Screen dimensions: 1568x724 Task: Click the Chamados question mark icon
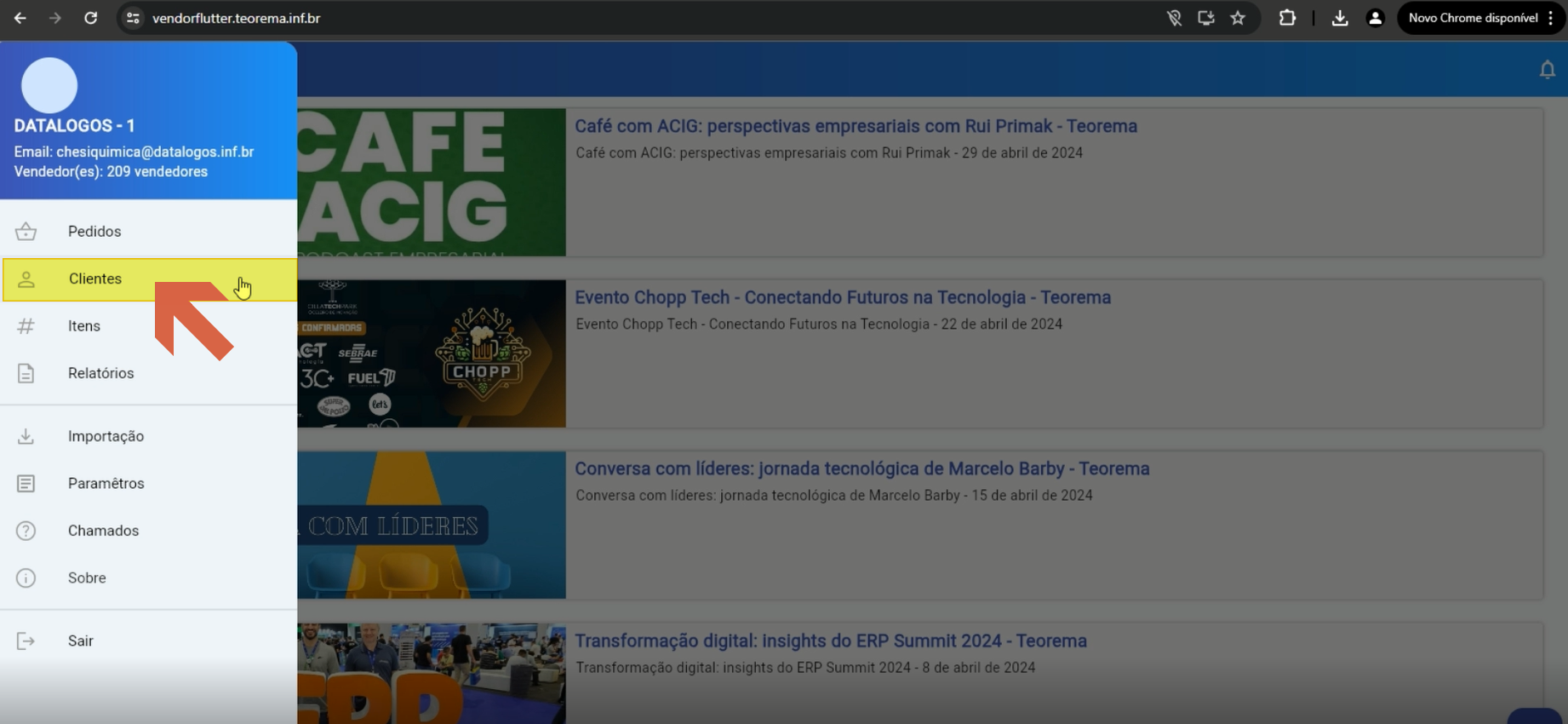point(26,531)
